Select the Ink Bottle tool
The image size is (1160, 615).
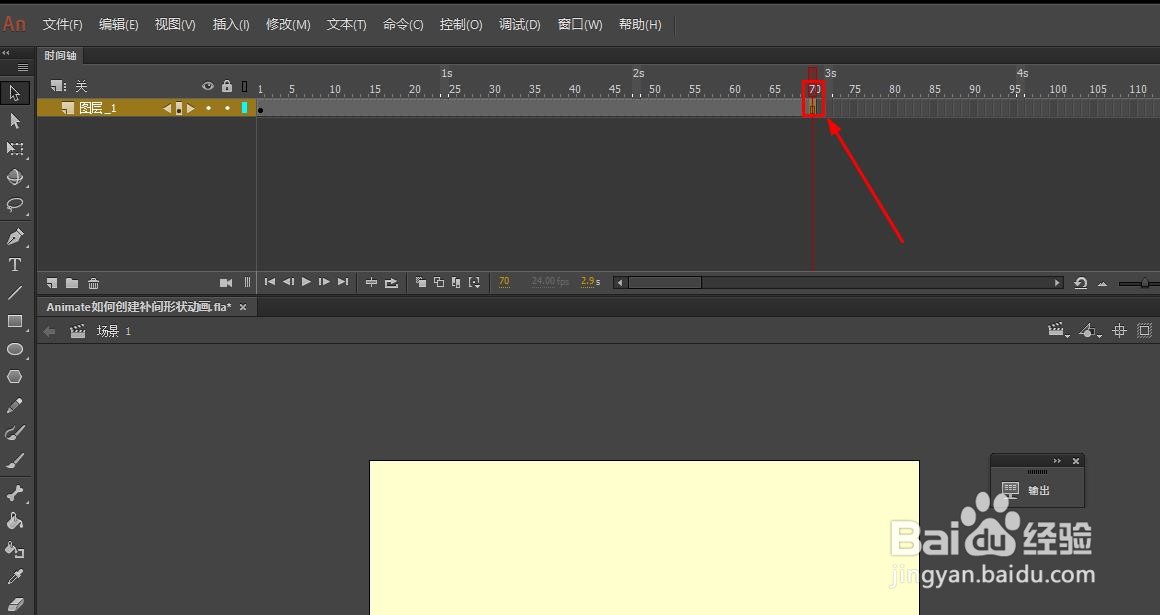15,549
